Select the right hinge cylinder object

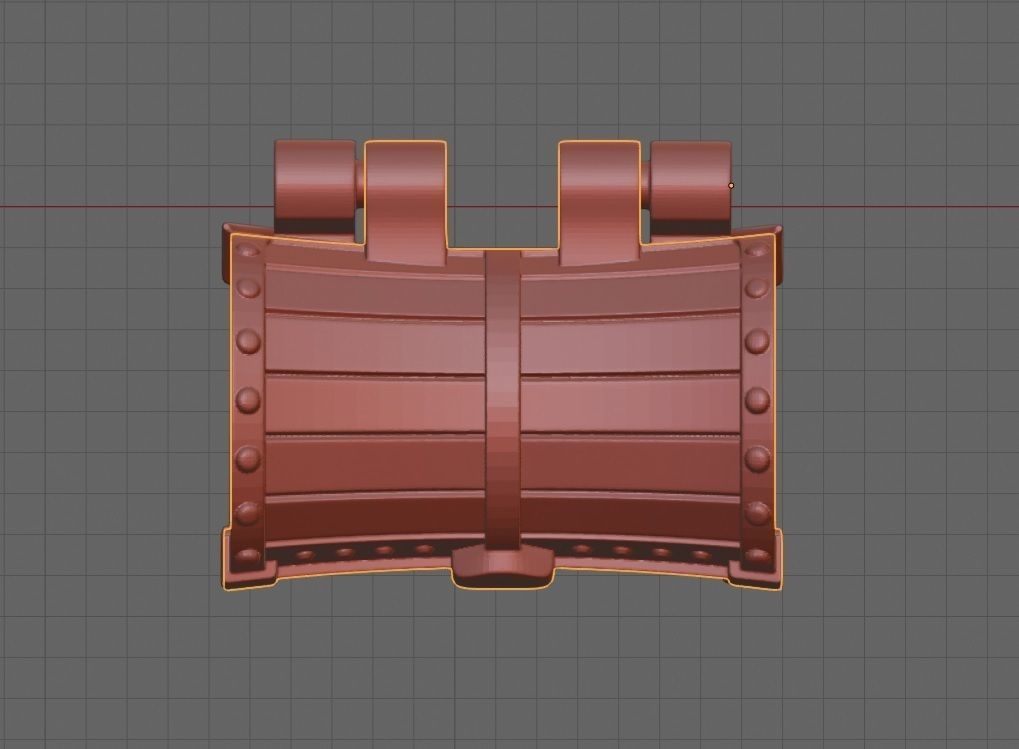point(691,188)
